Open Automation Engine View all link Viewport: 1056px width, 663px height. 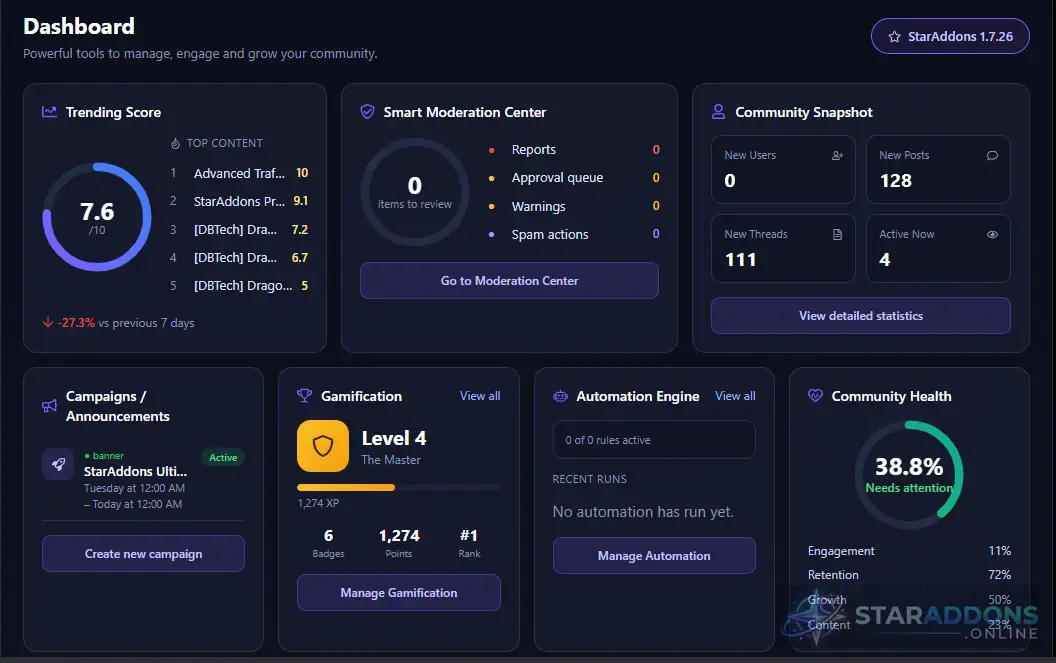735,396
